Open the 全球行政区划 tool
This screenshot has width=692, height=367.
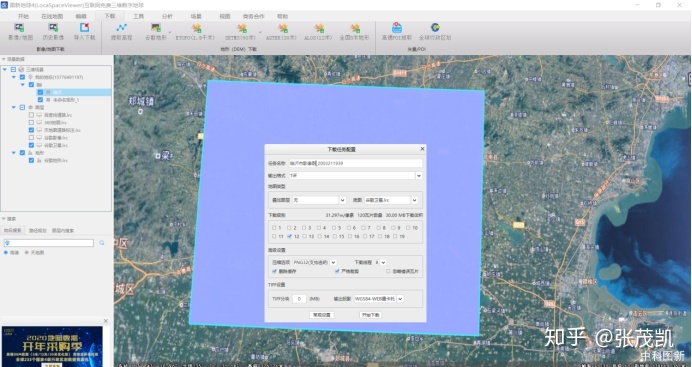click(x=435, y=32)
